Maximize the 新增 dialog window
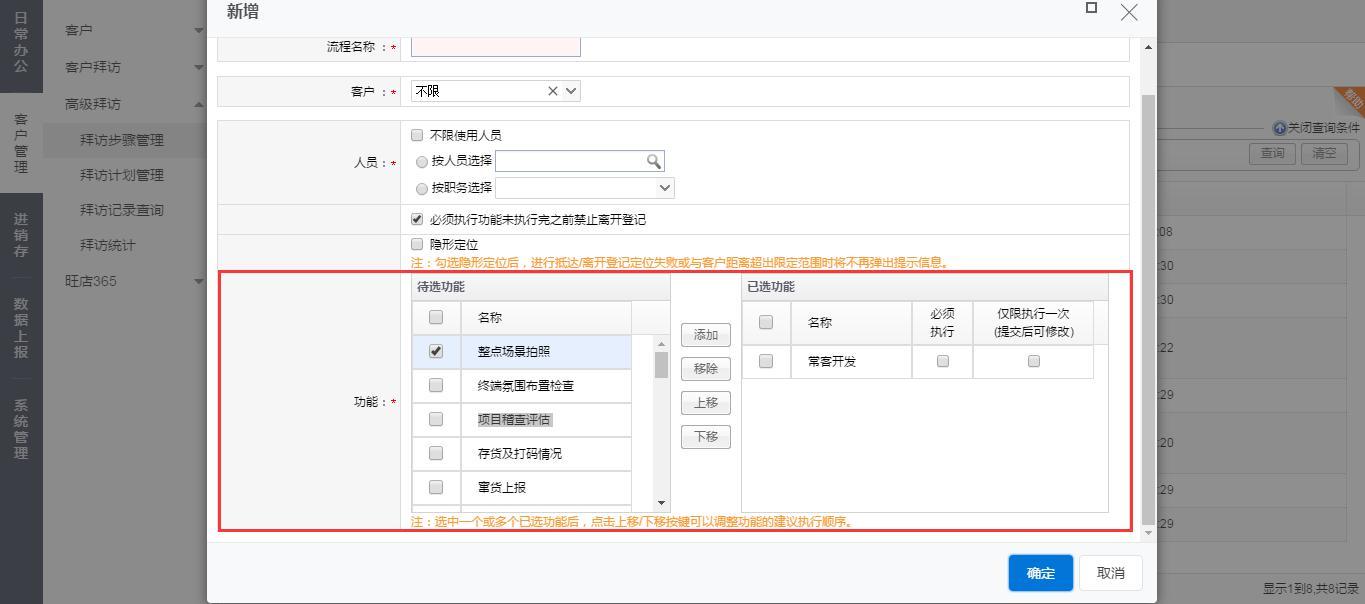 click(x=1091, y=8)
